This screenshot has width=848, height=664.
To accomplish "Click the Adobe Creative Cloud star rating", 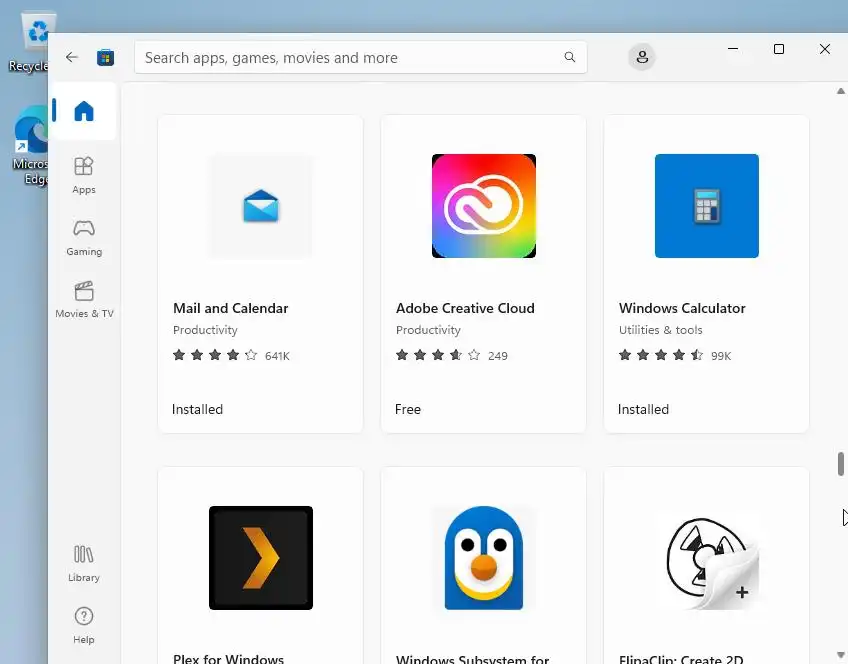I will click(438, 355).
